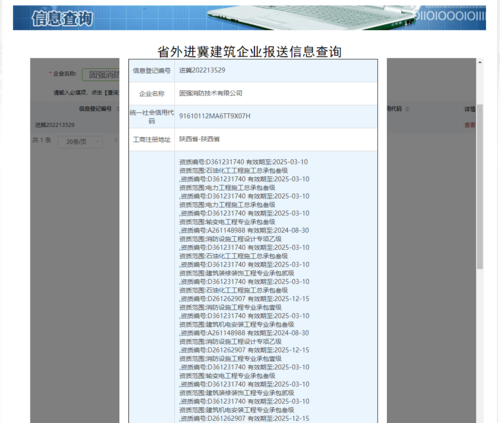500x423 pixels.
Task: Click the credit code 91610112MA6TT9X07H
Action: pos(215,116)
